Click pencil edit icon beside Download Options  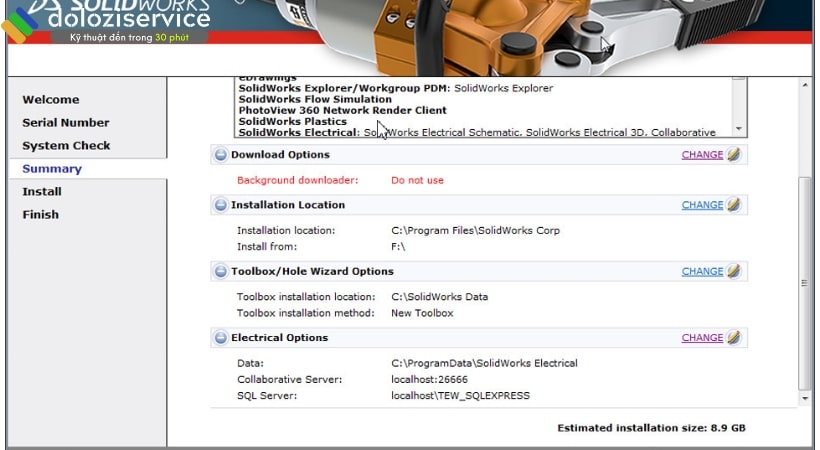pos(734,154)
